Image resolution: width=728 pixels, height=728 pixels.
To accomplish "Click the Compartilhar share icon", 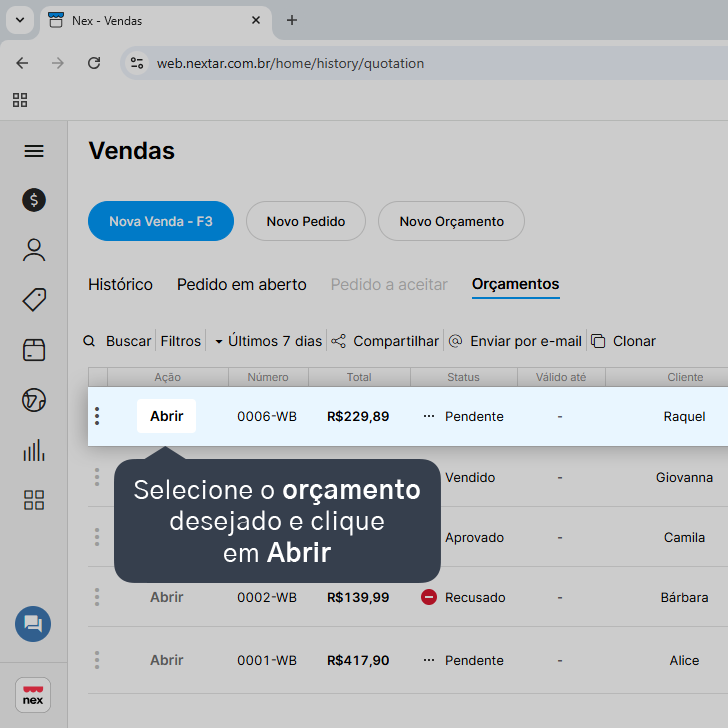I will [338, 341].
